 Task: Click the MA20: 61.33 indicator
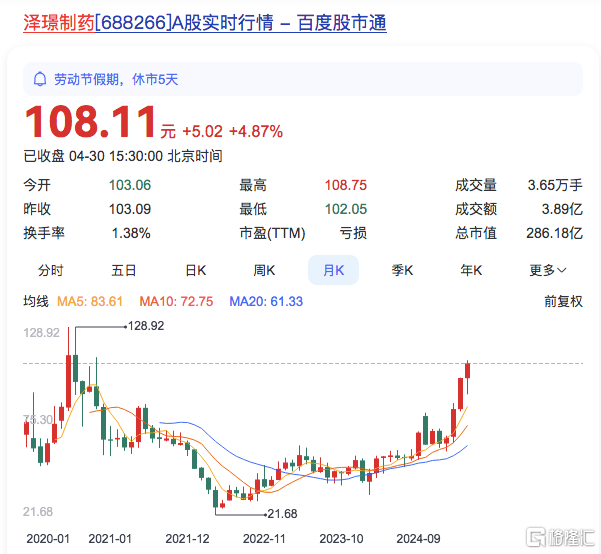(266, 301)
